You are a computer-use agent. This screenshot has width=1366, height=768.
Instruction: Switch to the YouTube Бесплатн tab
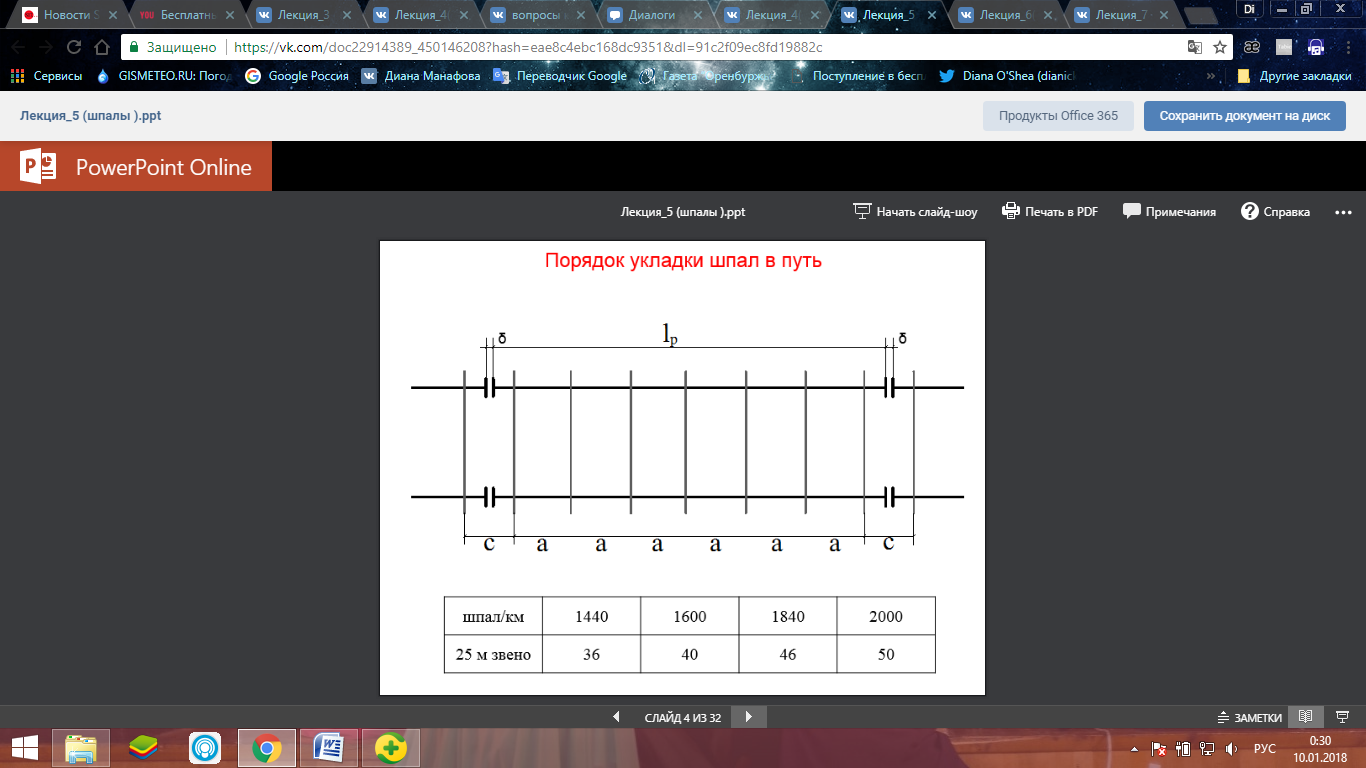coord(186,14)
